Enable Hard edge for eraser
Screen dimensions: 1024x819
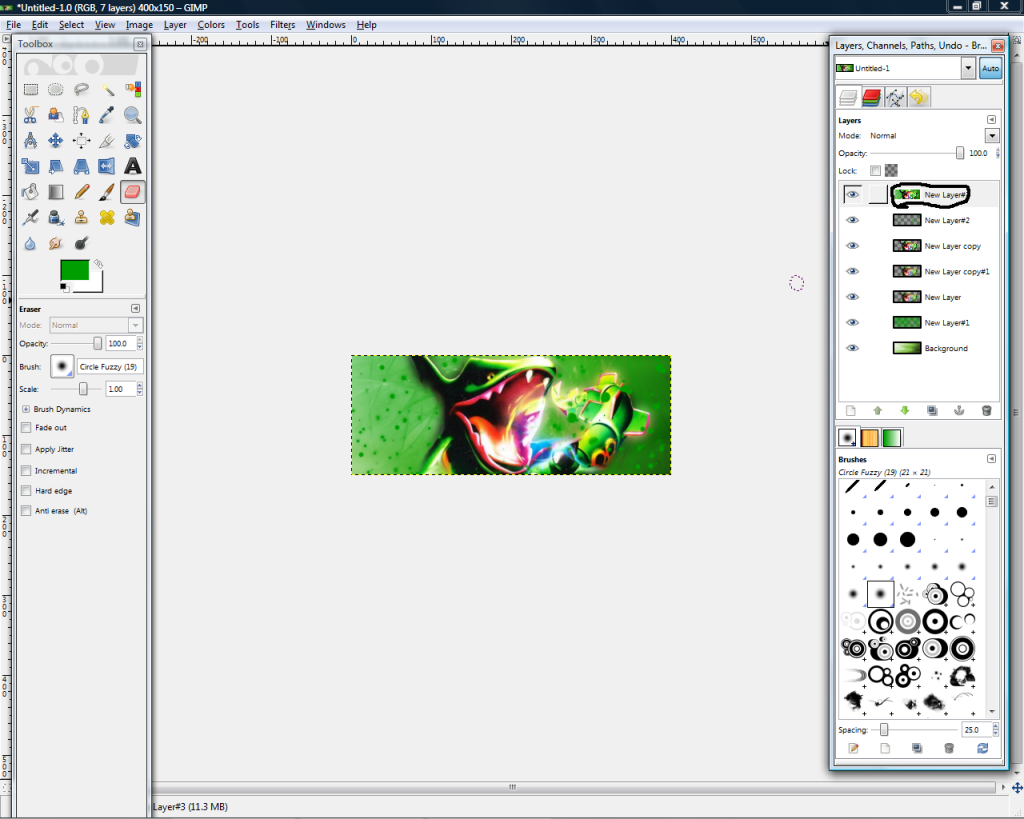pyautogui.click(x=26, y=490)
